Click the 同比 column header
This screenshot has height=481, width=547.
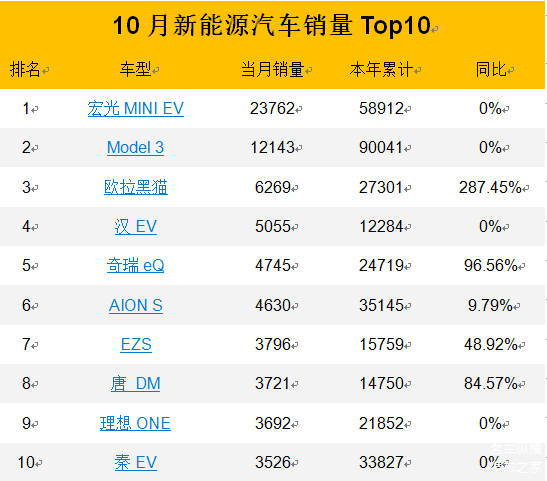[491, 69]
